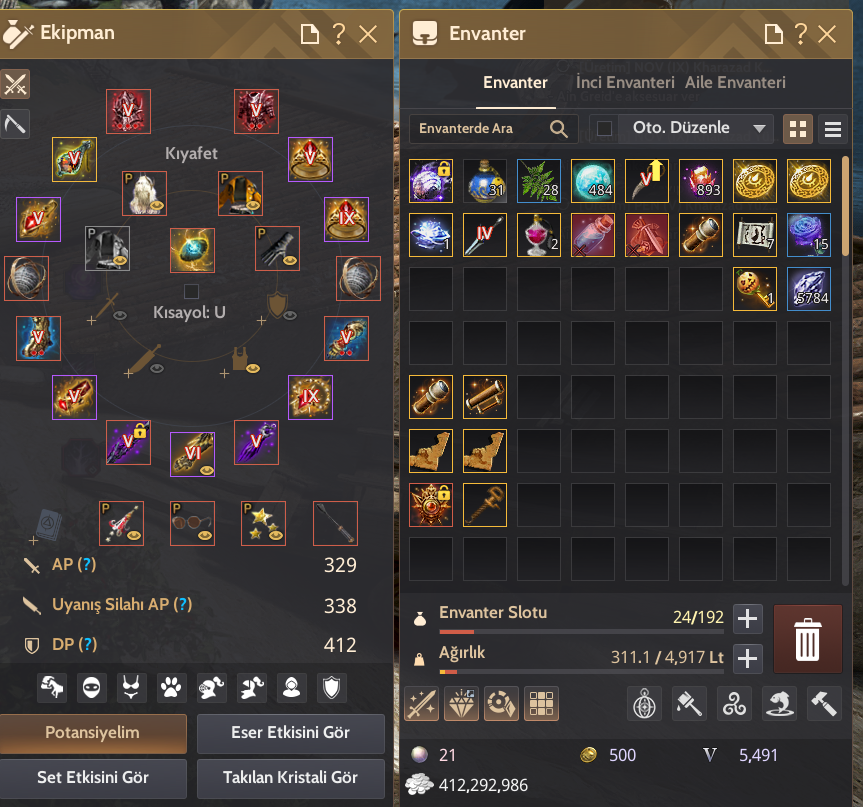Select grid view icon in inventory

pyautogui.click(x=798, y=129)
